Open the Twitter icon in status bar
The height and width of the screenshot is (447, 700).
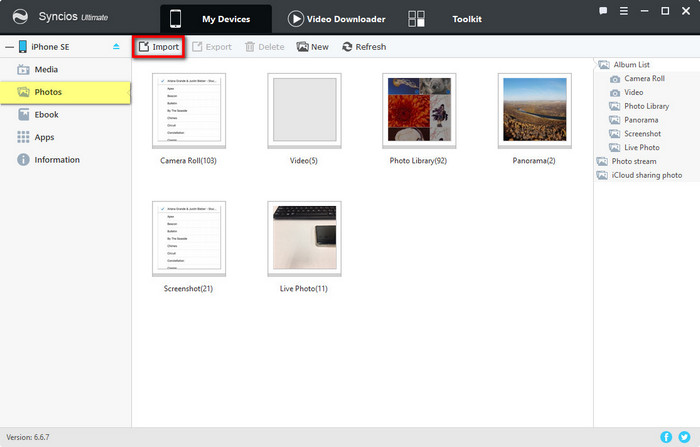(x=684, y=437)
